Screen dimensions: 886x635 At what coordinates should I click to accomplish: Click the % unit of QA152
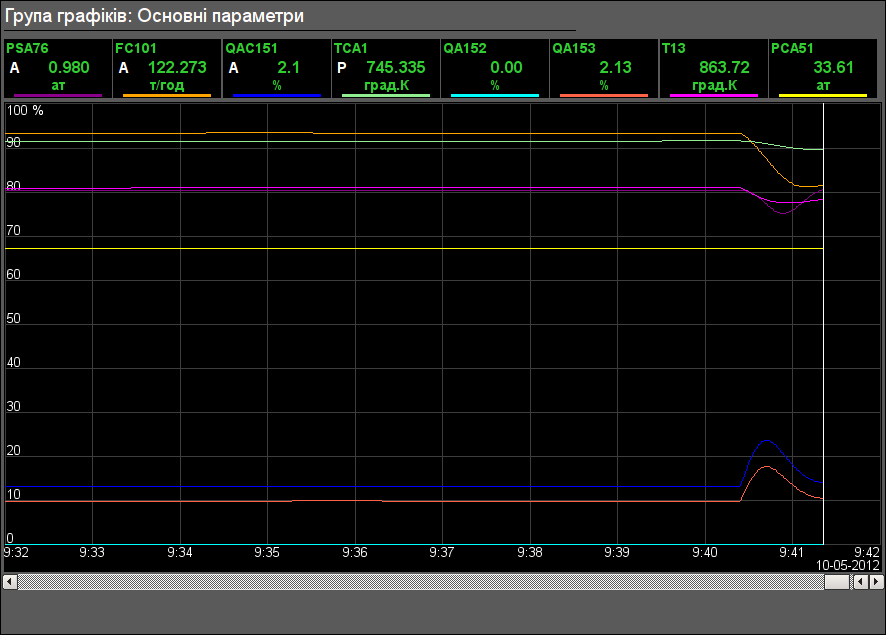(x=495, y=85)
